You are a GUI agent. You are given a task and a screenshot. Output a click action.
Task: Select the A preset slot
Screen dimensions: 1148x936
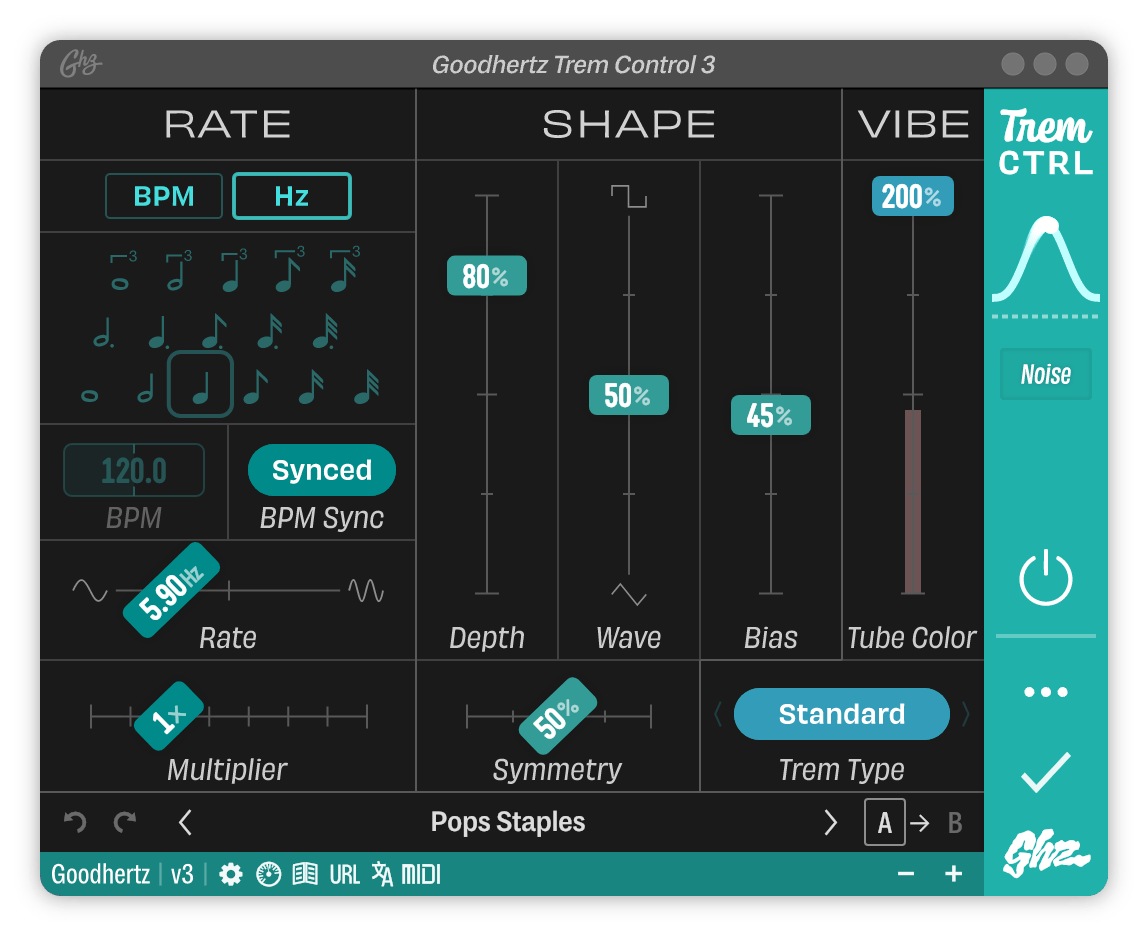click(884, 822)
